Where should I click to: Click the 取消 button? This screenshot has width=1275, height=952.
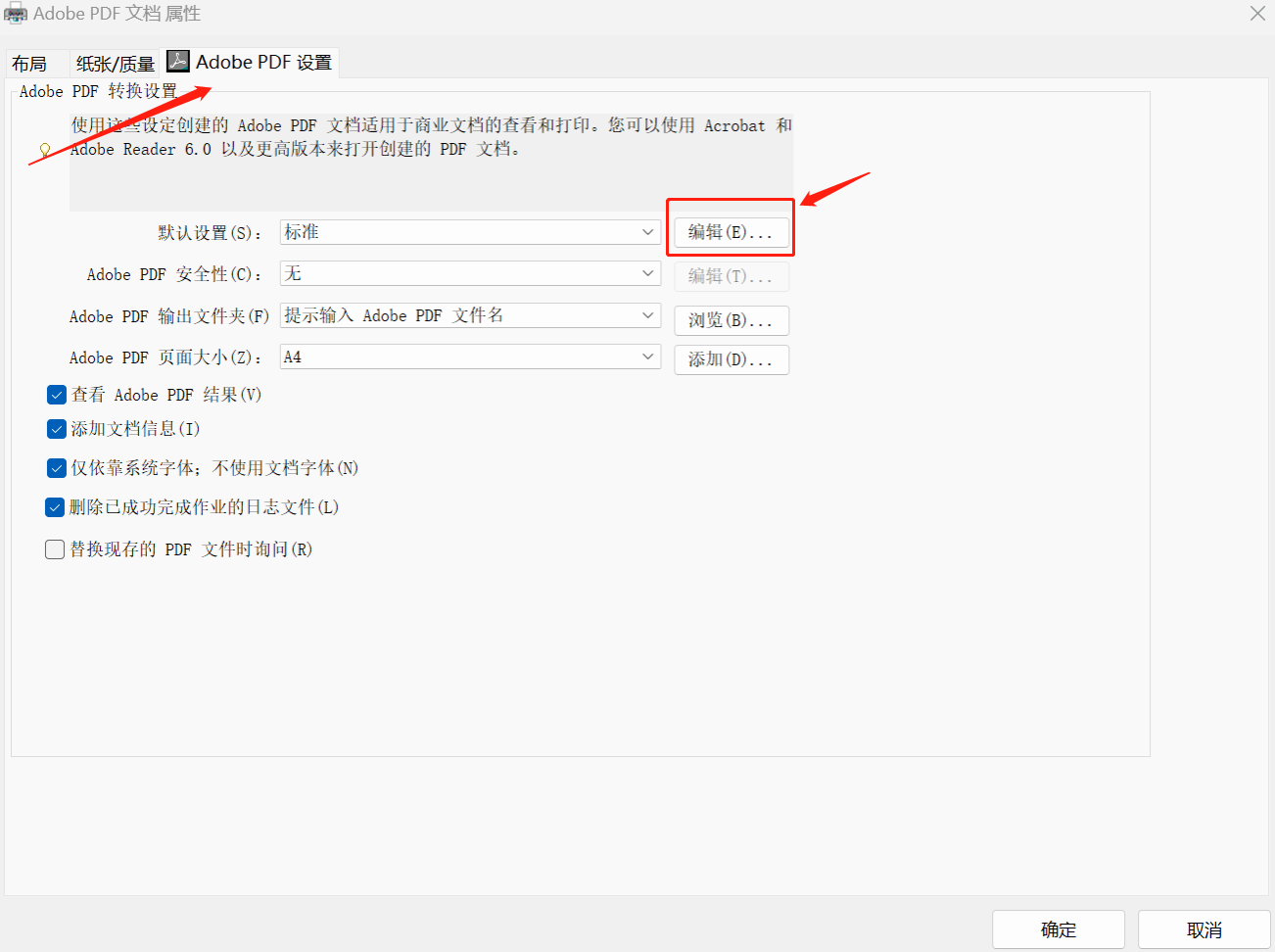tap(1204, 929)
